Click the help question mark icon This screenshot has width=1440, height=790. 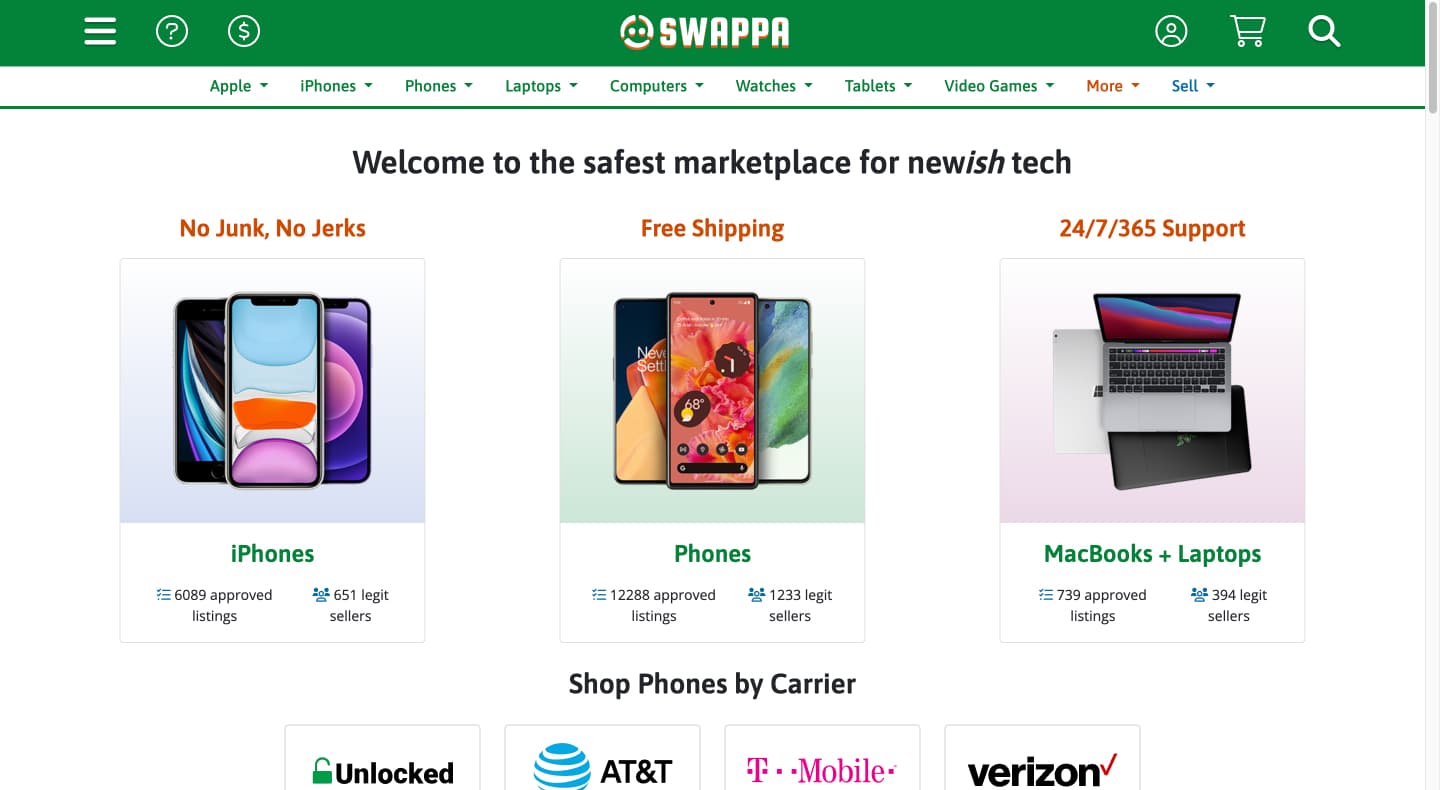coord(172,32)
